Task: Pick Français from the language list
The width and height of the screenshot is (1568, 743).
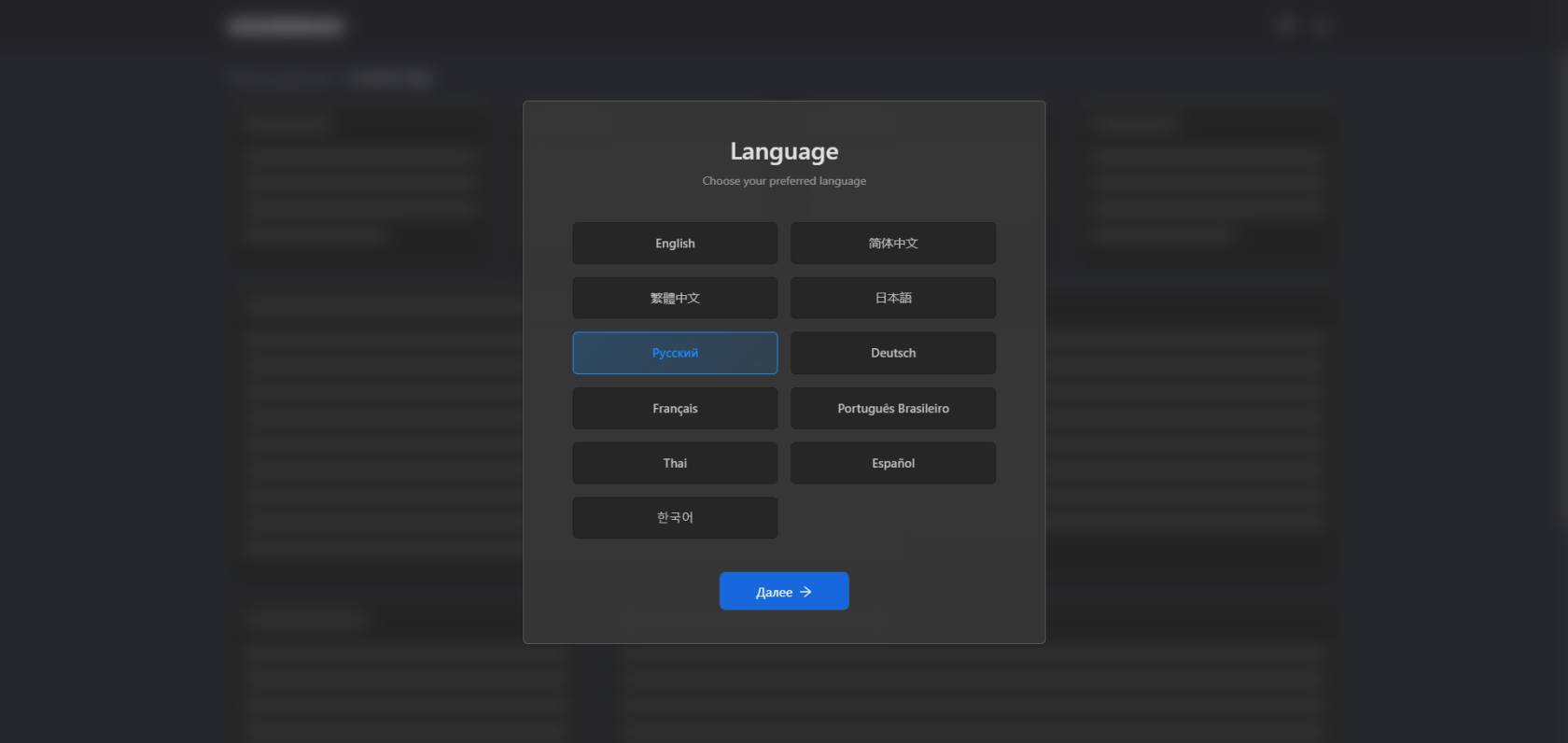Action: click(675, 408)
